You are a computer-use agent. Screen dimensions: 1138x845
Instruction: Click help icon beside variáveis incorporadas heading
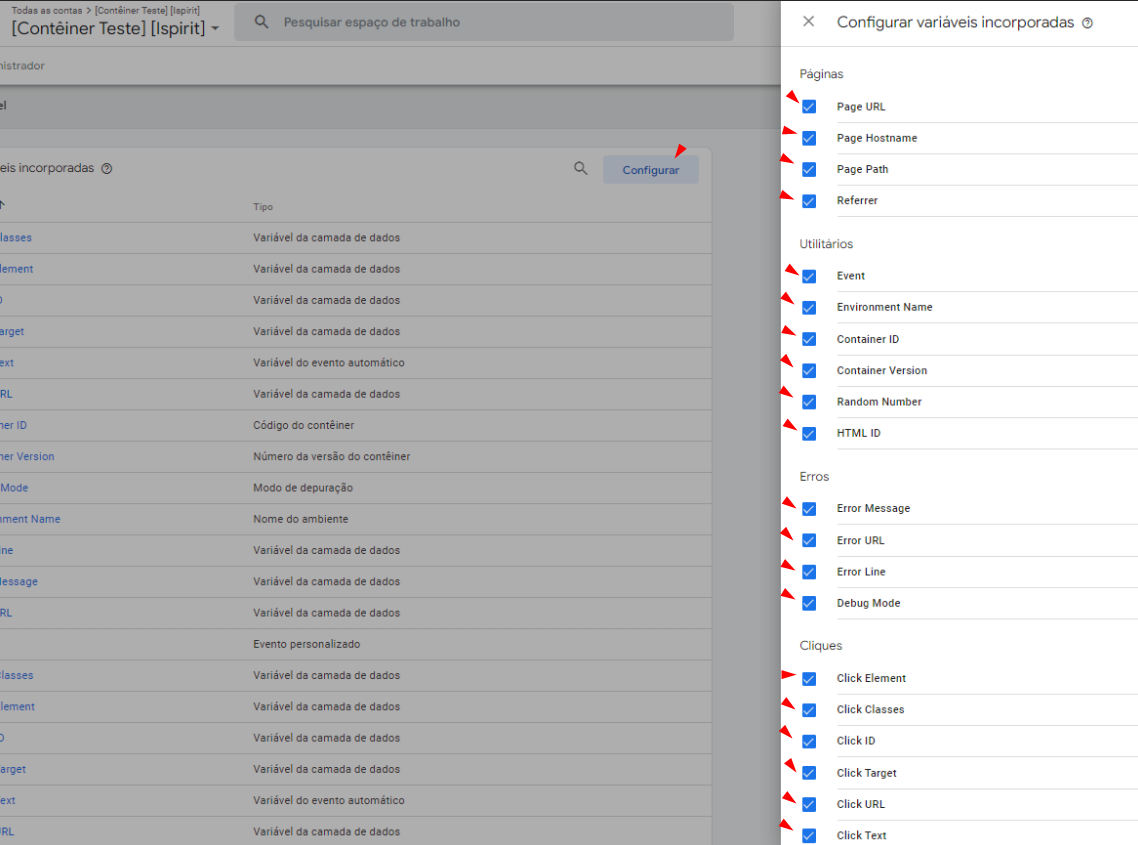tap(107, 169)
